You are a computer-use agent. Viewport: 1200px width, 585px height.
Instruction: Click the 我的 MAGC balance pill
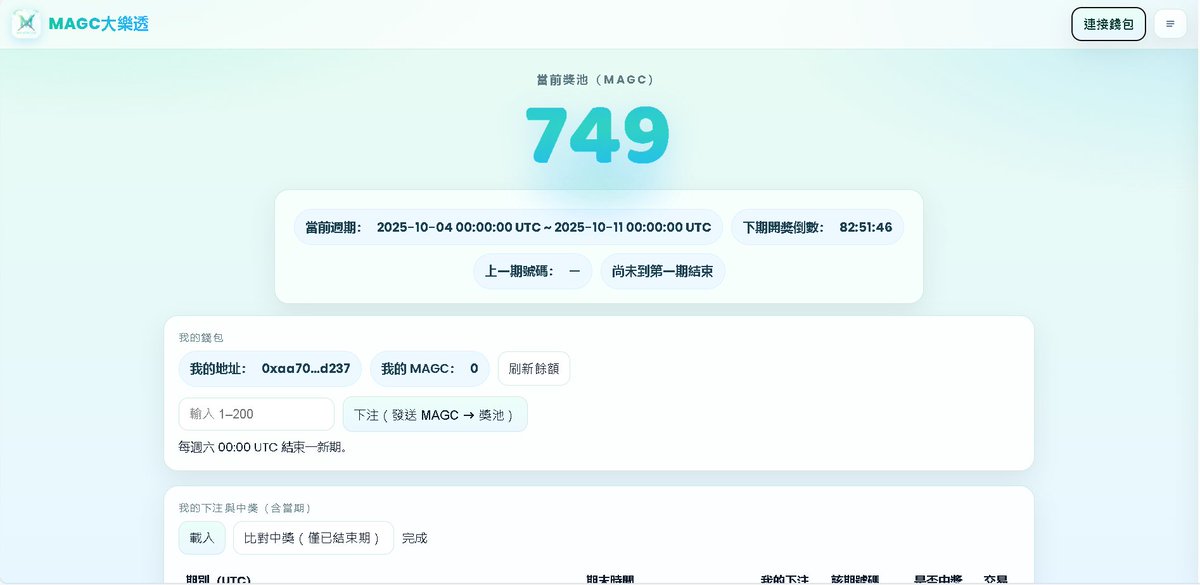tap(430, 369)
